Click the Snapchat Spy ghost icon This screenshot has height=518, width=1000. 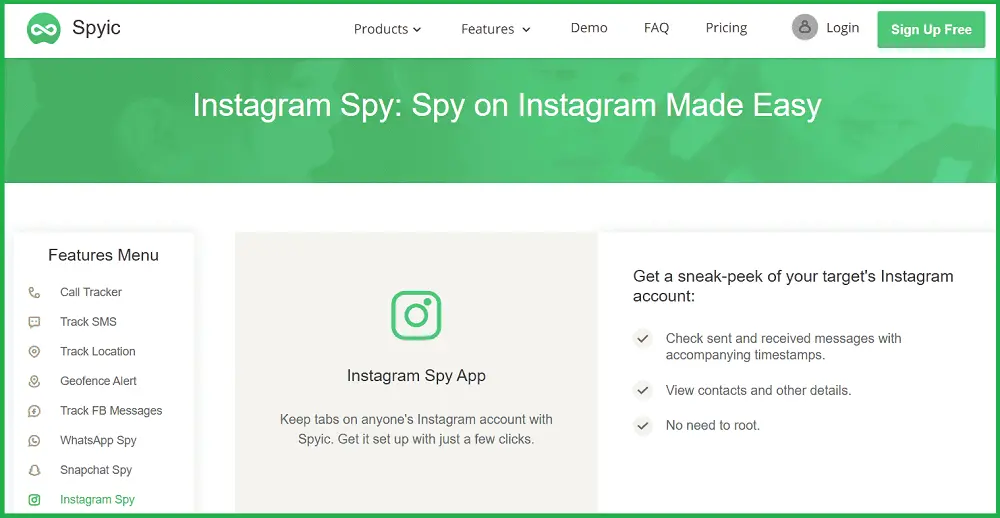34,470
